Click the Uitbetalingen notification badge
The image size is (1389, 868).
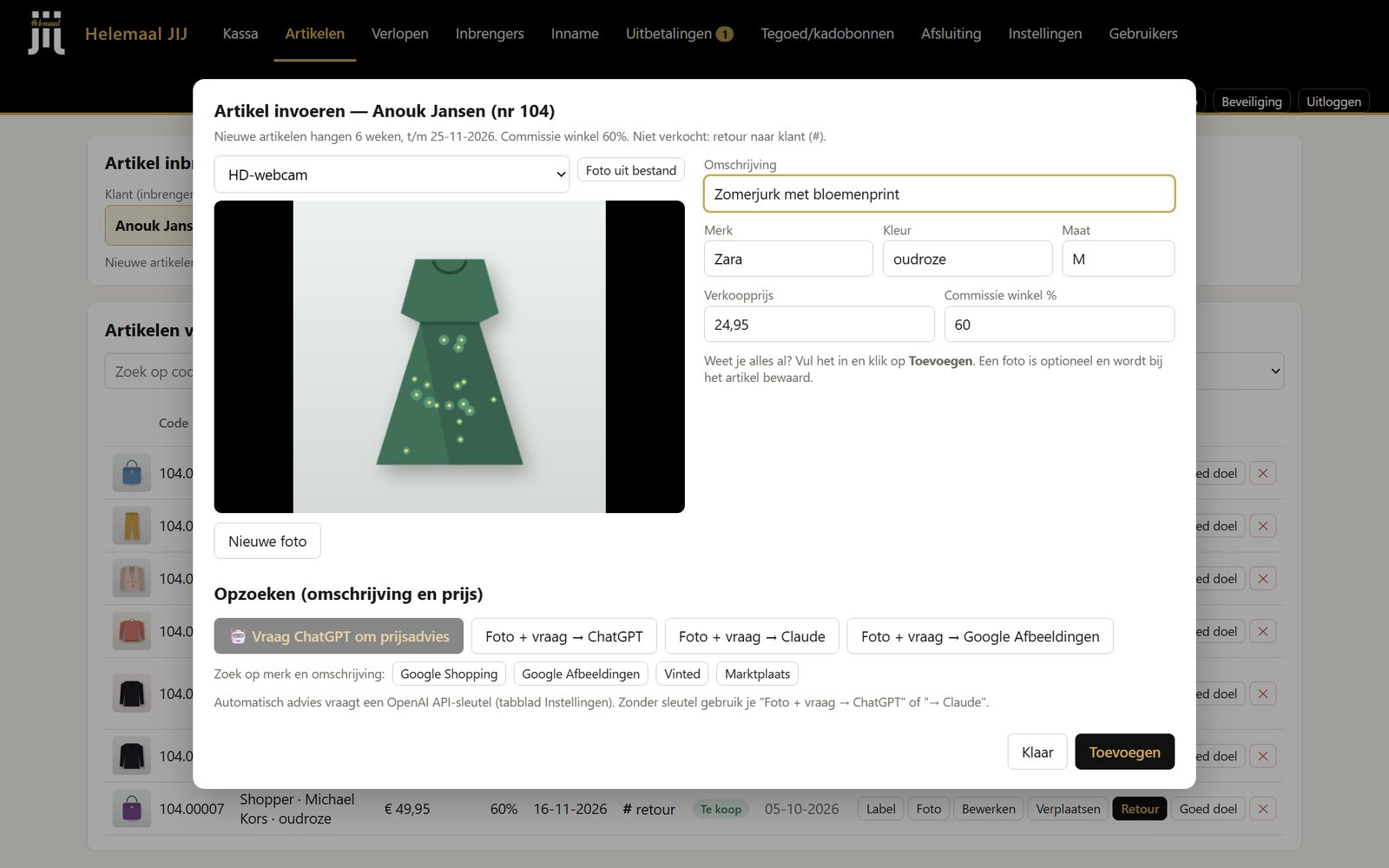point(724,34)
